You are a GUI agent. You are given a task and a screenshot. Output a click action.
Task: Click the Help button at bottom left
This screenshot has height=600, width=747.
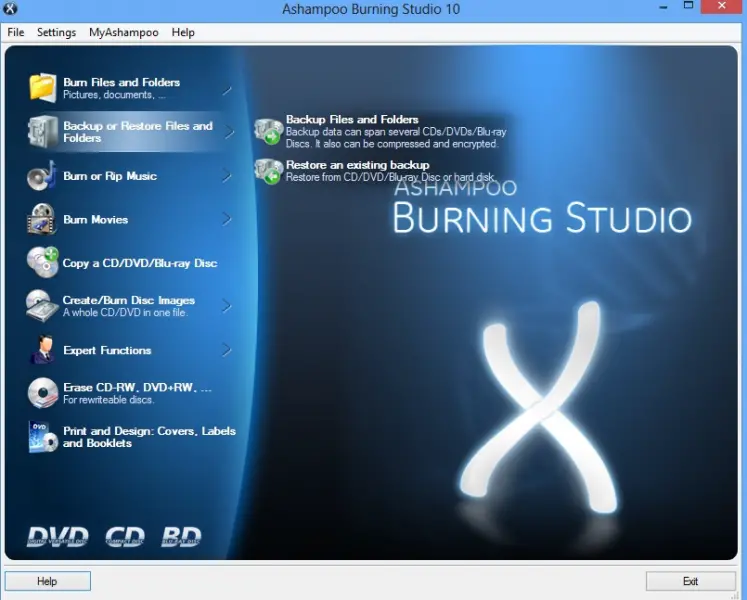pos(48,581)
